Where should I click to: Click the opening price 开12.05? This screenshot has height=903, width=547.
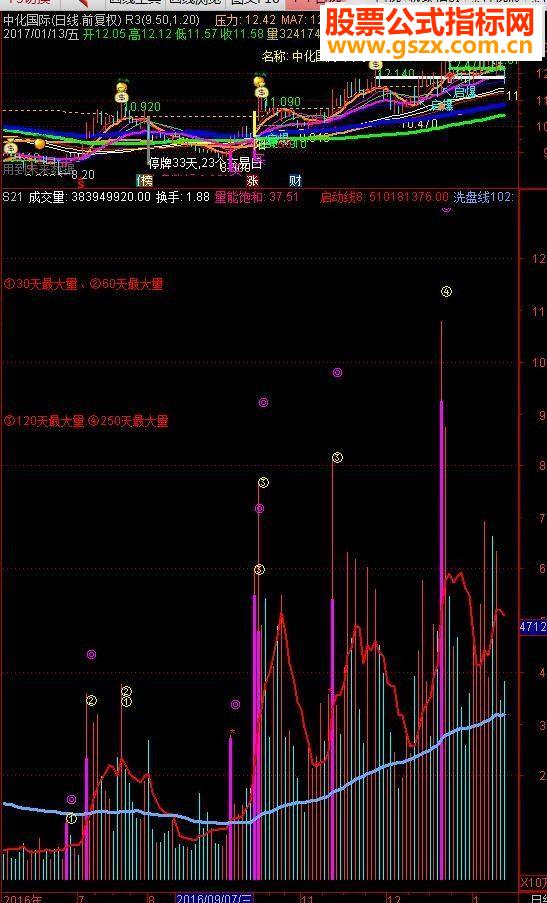105,34
